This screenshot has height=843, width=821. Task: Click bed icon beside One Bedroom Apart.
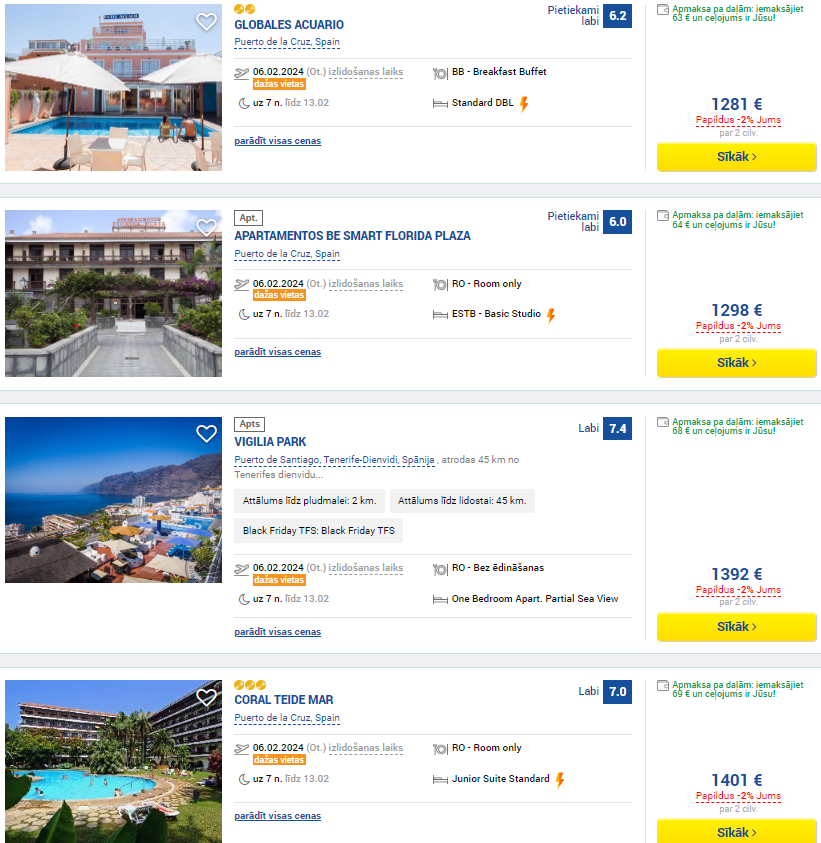click(x=440, y=600)
